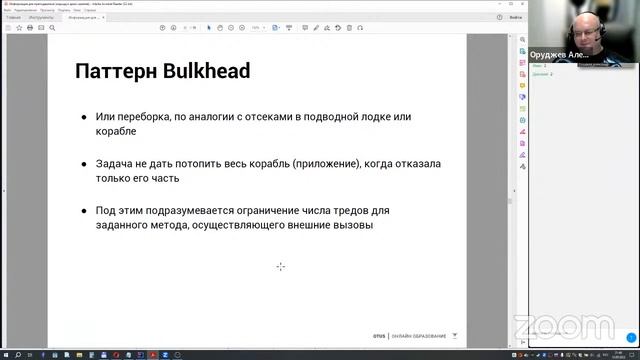Open the Окно menu

point(77,10)
